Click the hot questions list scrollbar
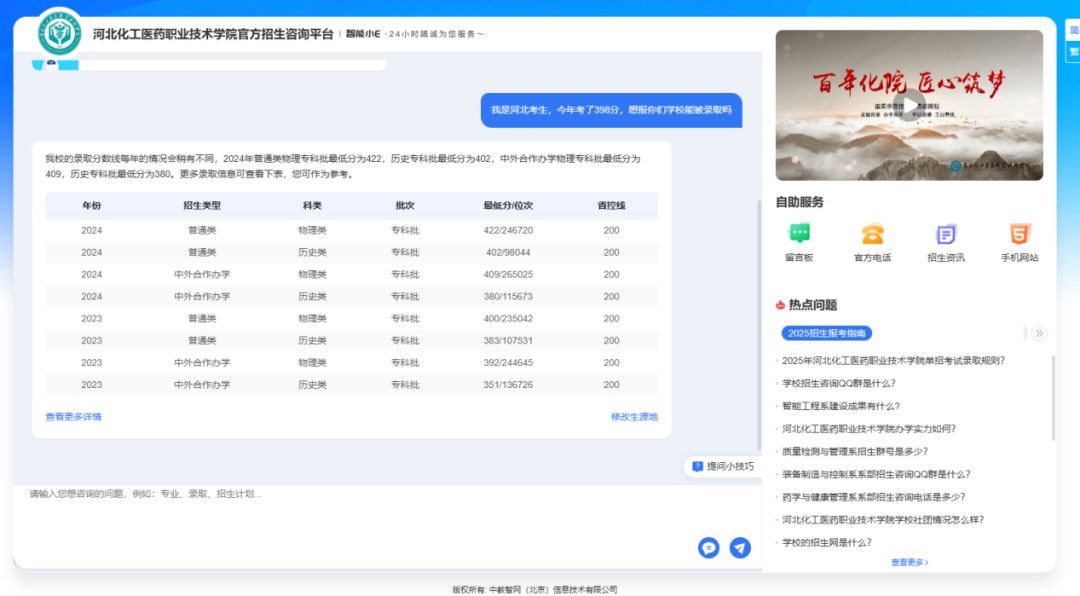Screen dimensions: 1080x596 (x=1053, y=400)
